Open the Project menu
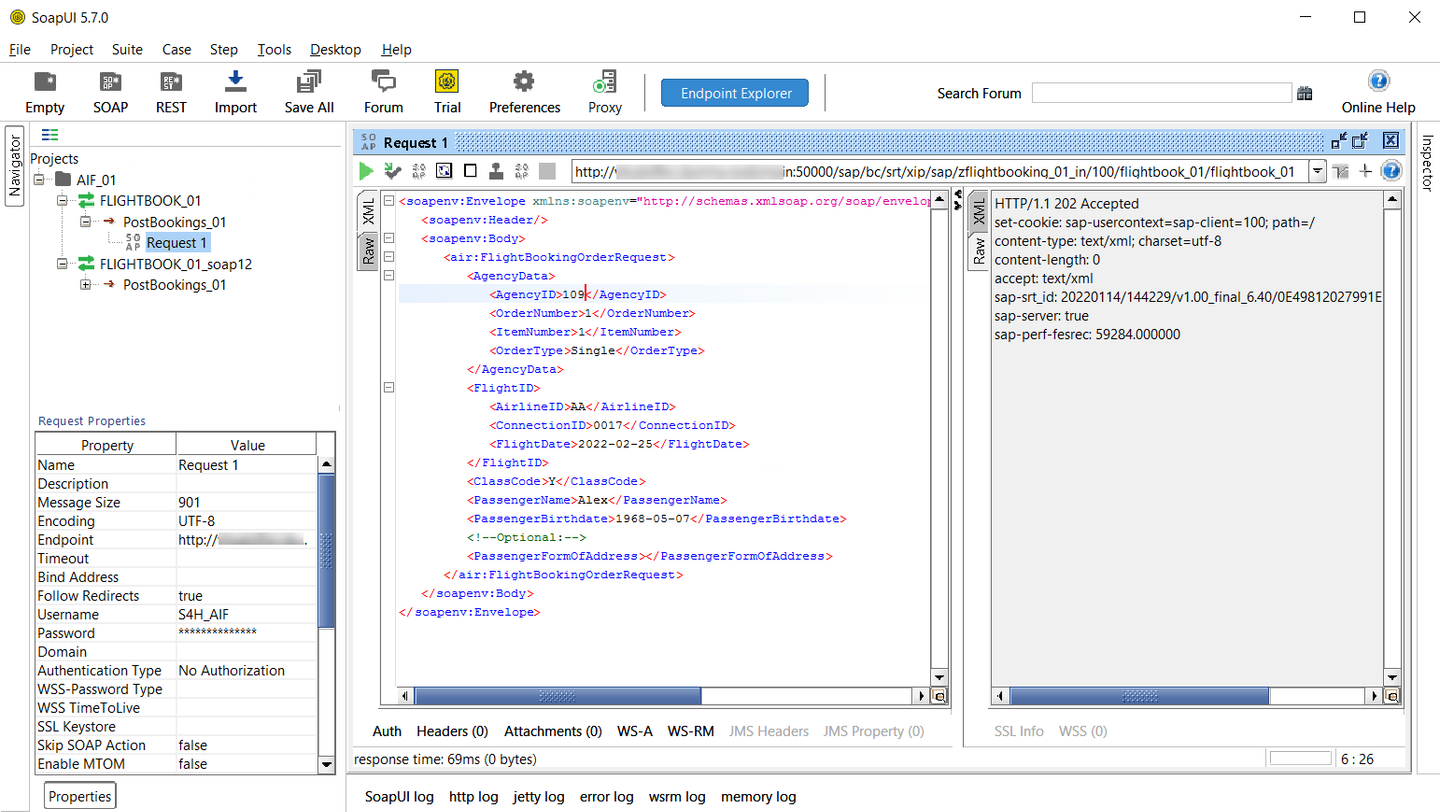 click(x=72, y=49)
